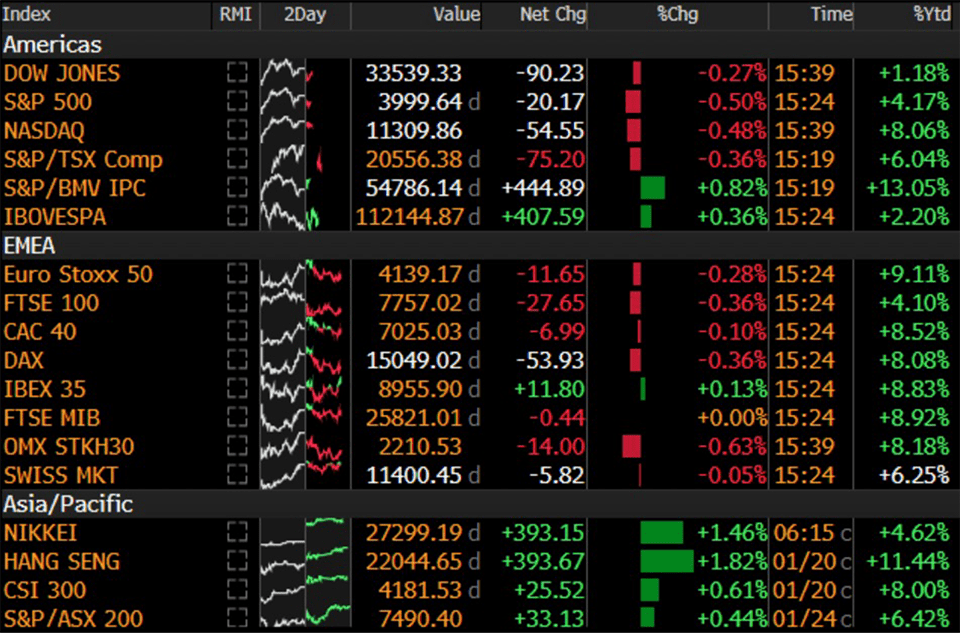Open the FTSE 100 index
The image size is (960, 633).
(x=51, y=303)
